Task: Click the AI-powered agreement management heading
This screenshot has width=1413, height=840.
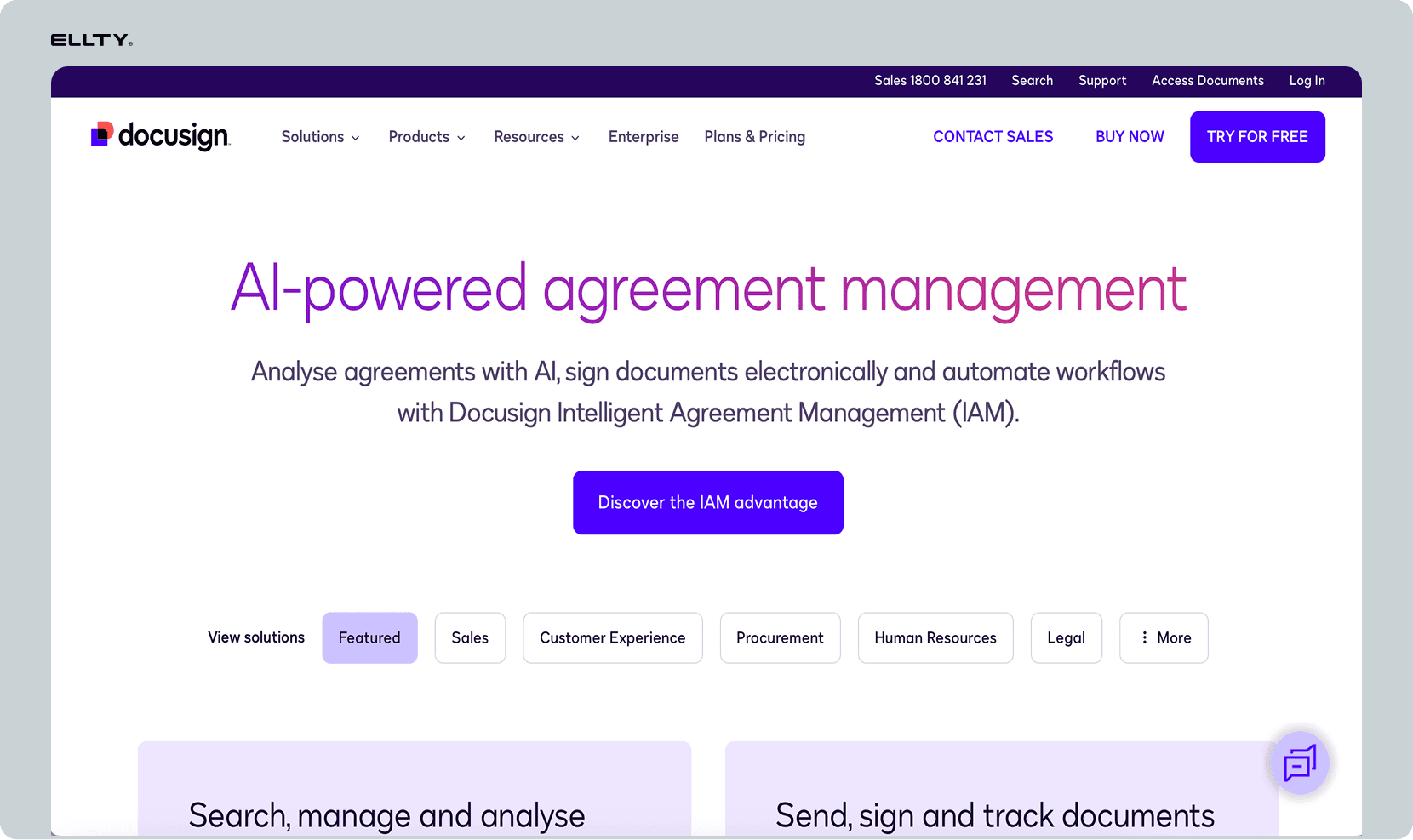Action: 708,289
